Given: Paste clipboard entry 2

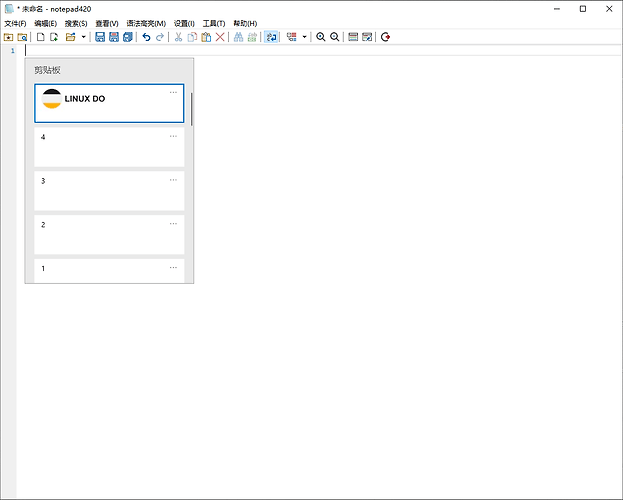Looking at the screenshot, I should (x=109, y=234).
